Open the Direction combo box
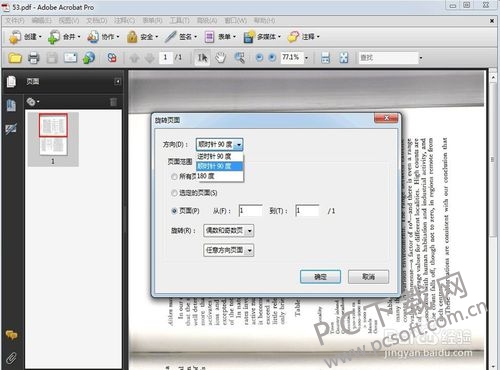500x370 pixels. 219,144
